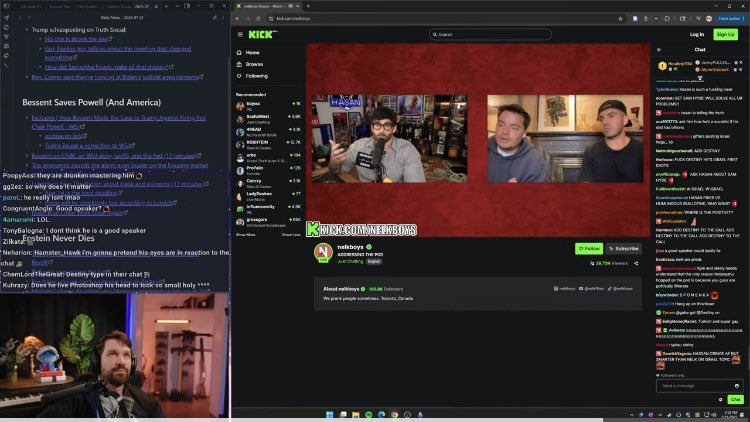Open browser extensions puzzle icon
Screen dimensions: 750x422
(667, 19)
